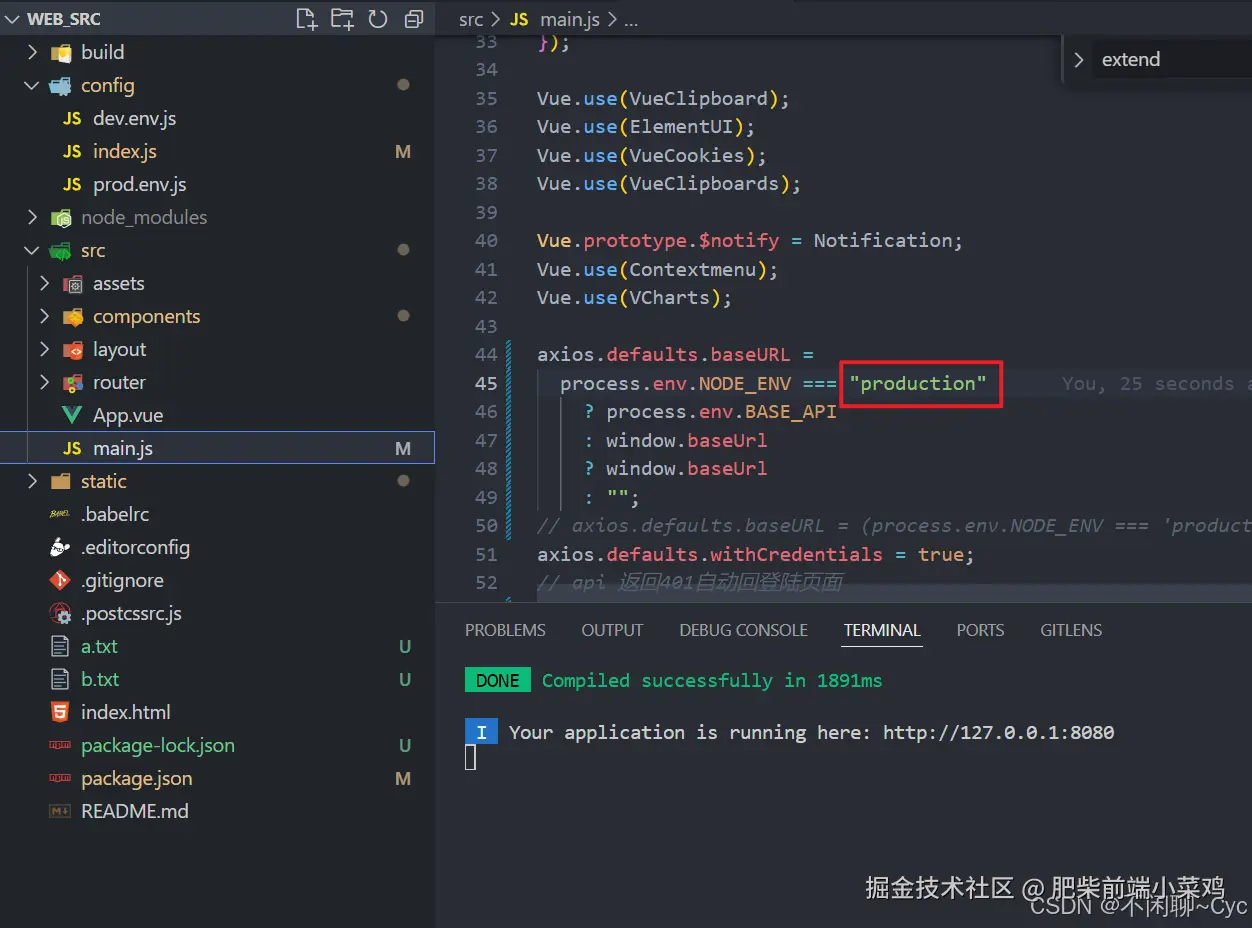This screenshot has height=928, width=1252.
Task: Expand the assets folder chevron
Action: coord(44,283)
